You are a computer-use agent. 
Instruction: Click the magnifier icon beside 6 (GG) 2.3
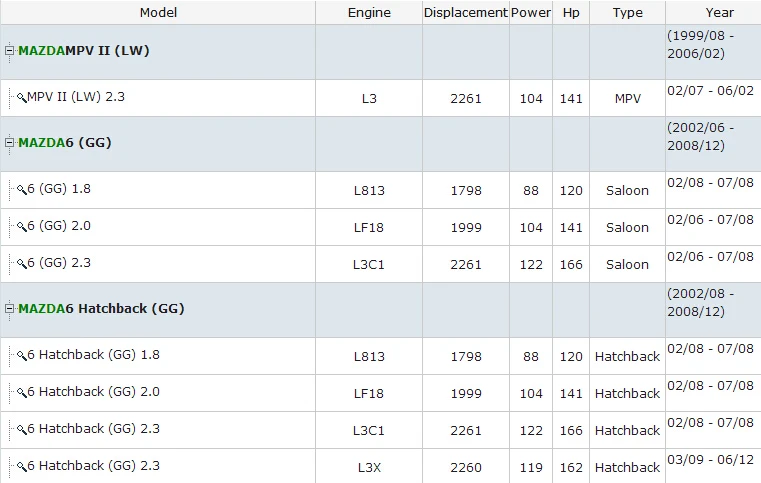pyautogui.click(x=22, y=263)
